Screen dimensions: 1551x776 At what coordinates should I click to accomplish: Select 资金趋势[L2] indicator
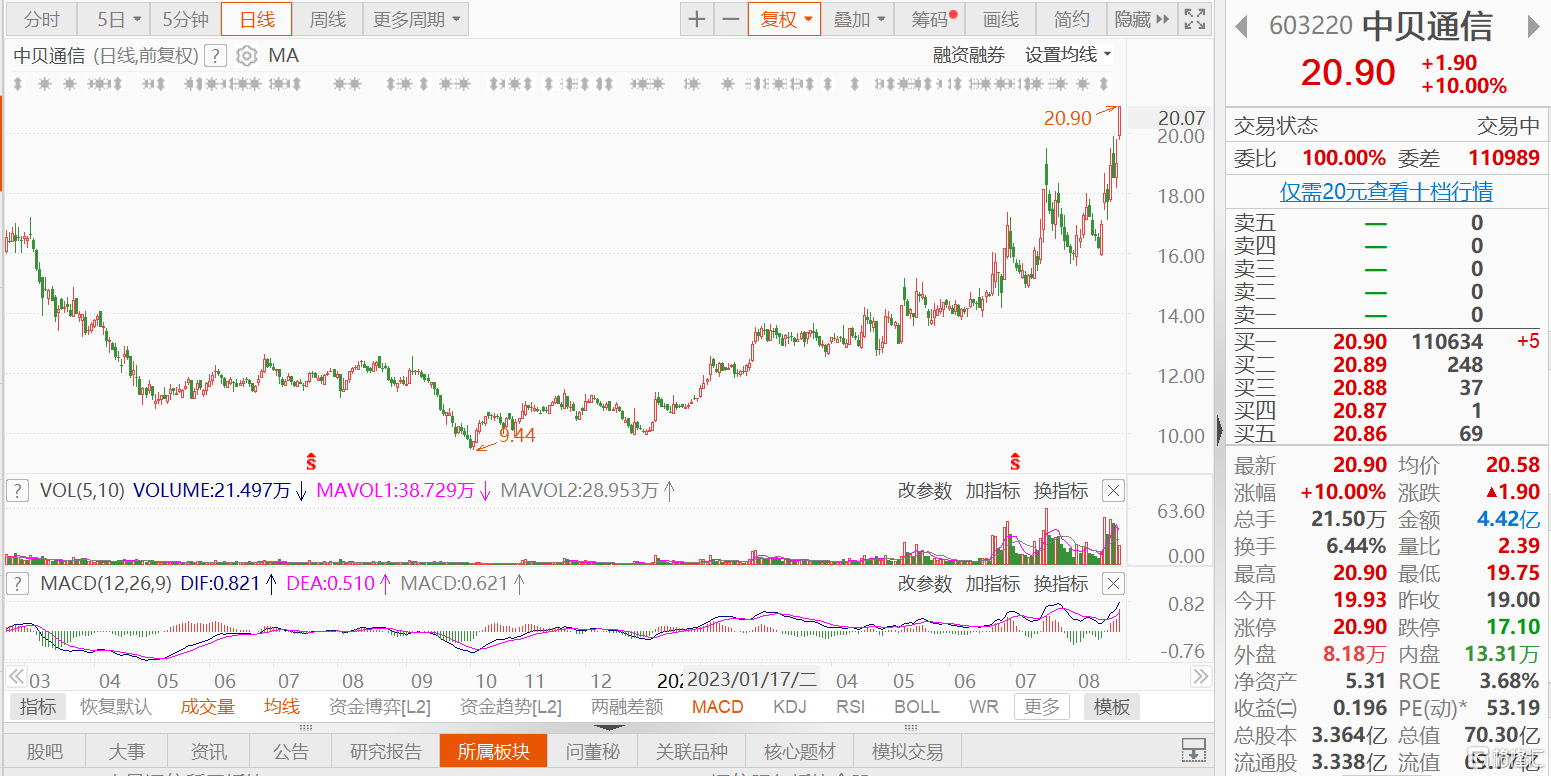[511, 707]
